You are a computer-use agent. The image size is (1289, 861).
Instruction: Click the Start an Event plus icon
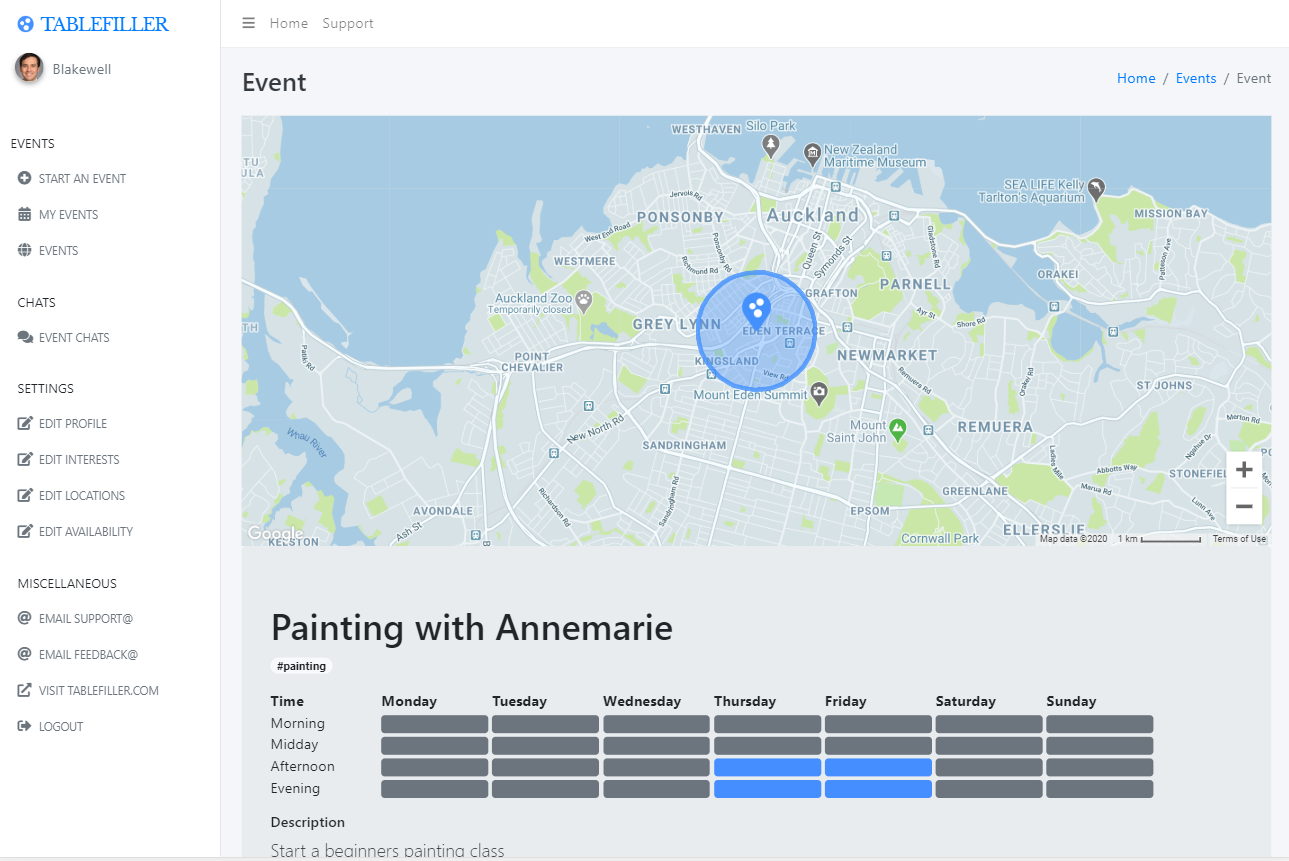click(25, 178)
